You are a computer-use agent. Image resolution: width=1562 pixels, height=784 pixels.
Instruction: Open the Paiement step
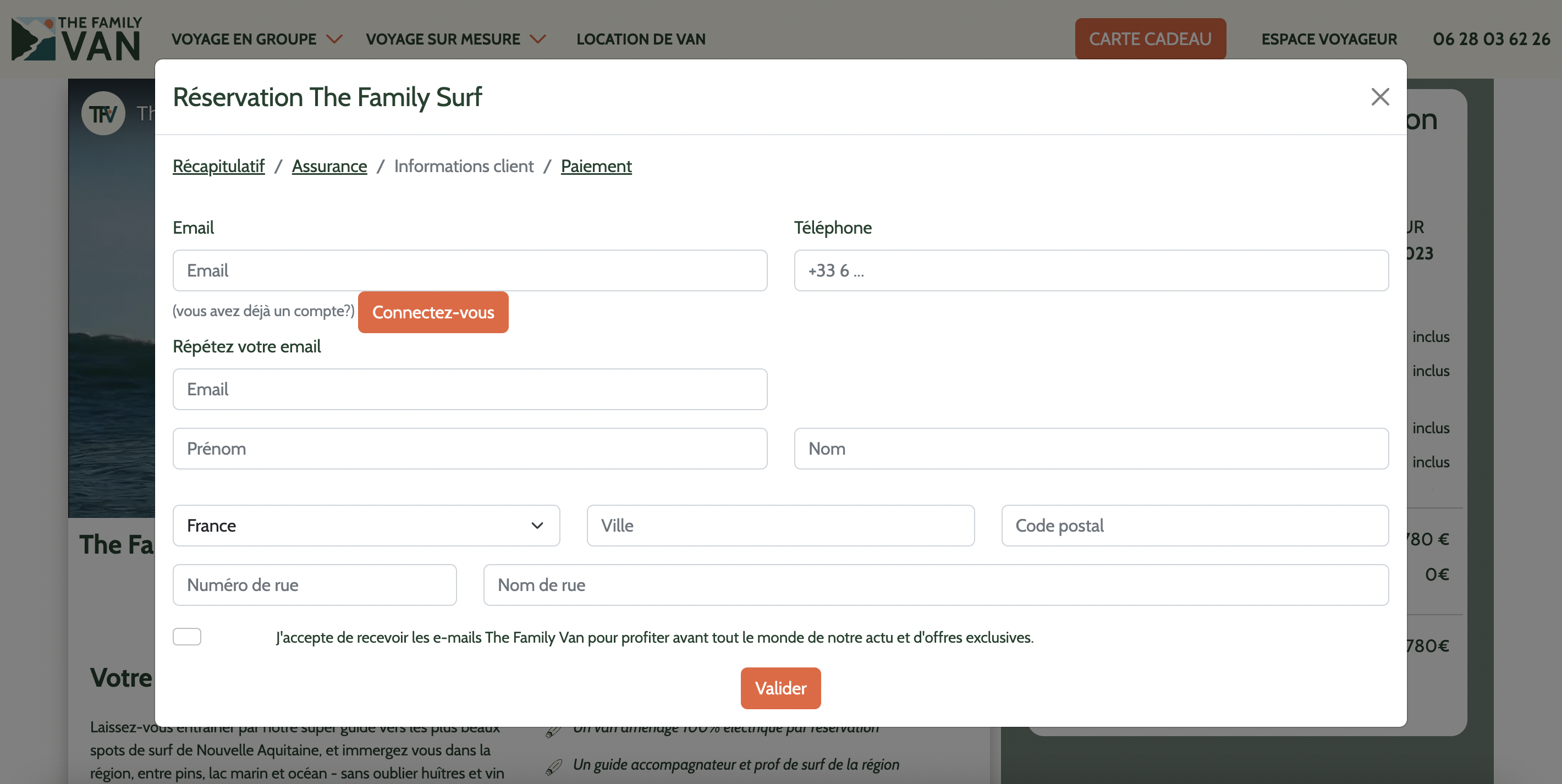tap(596, 166)
